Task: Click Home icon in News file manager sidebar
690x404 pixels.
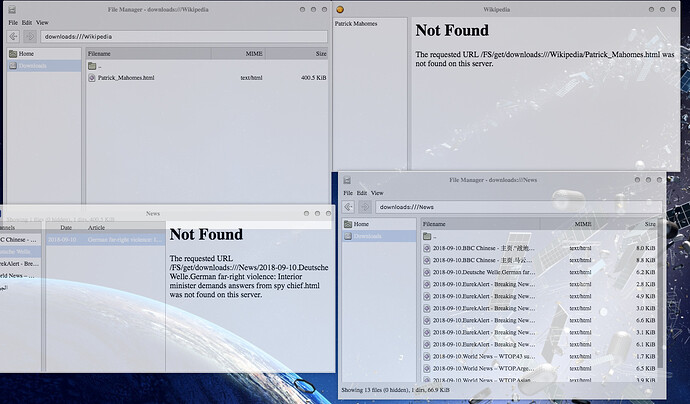Action: tap(348, 224)
